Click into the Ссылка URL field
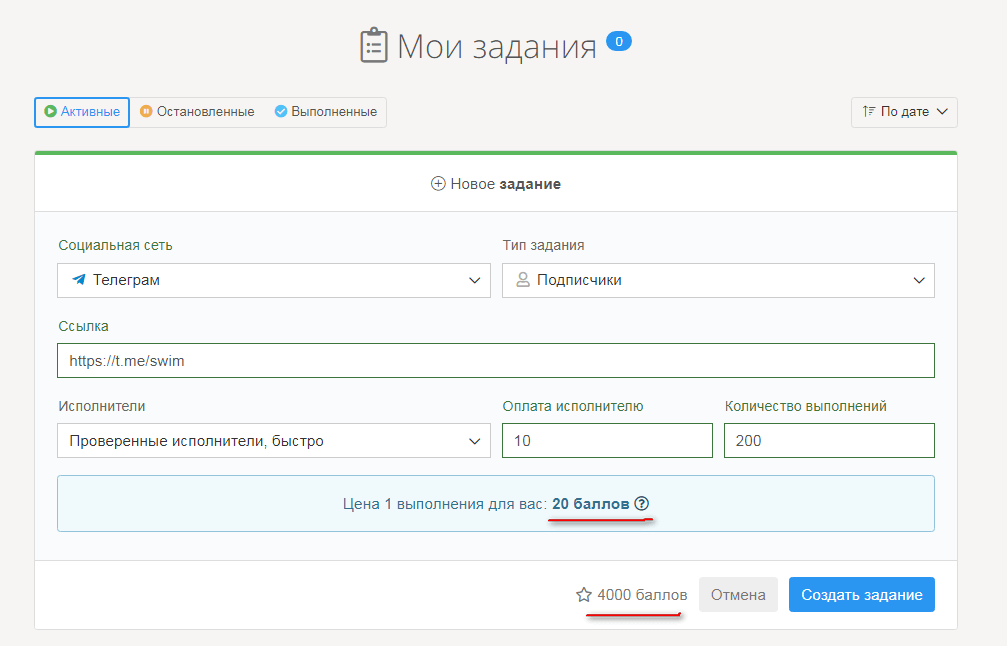 pos(495,361)
